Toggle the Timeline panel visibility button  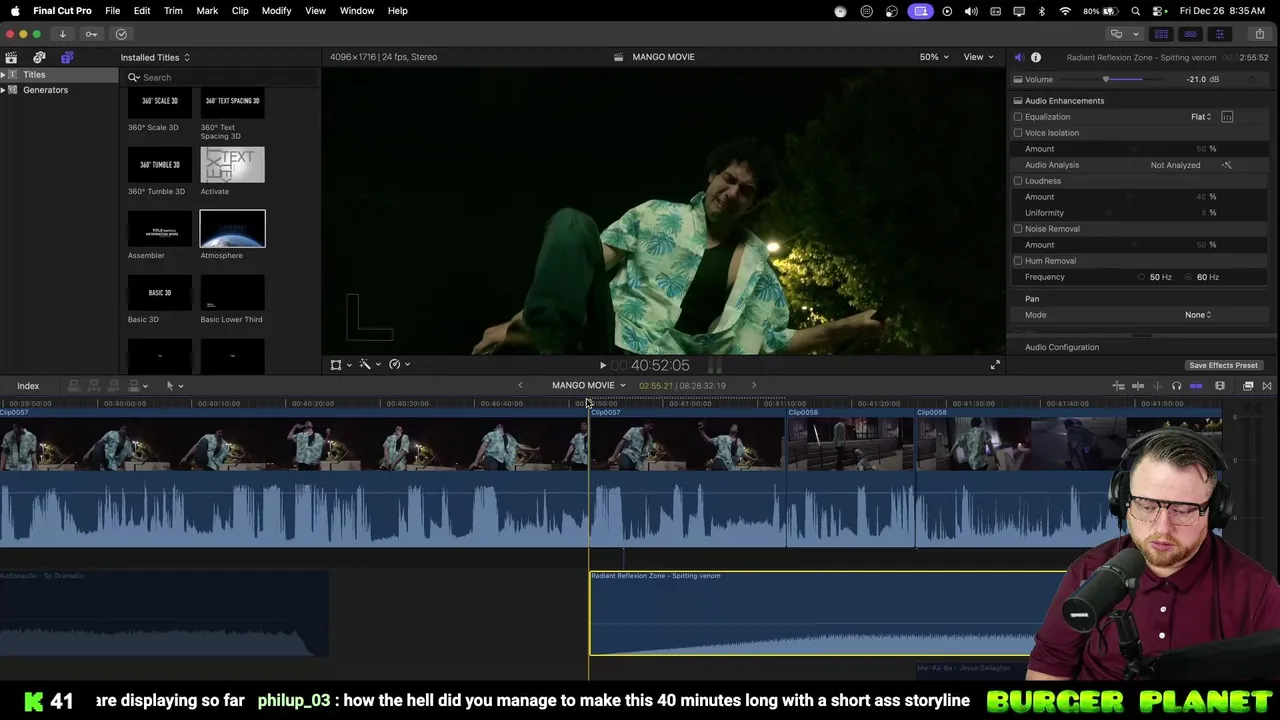[x=1190, y=34]
